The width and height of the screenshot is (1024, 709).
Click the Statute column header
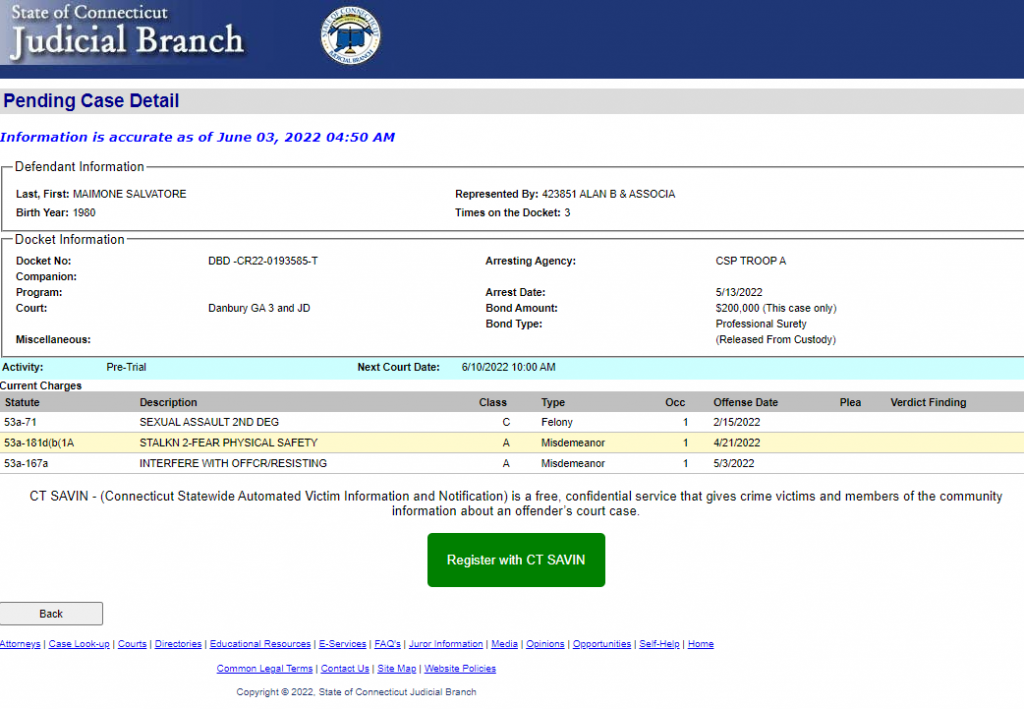coord(22,402)
